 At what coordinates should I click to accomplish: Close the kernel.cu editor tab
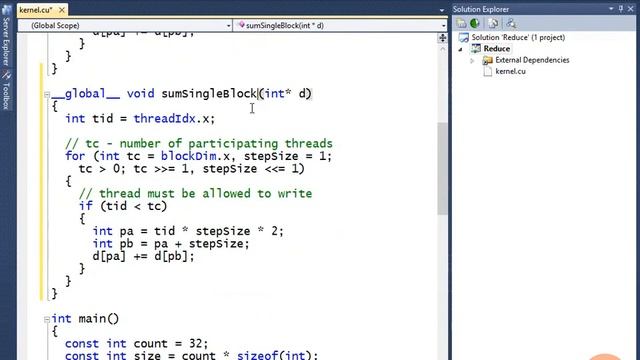[x=62, y=9]
